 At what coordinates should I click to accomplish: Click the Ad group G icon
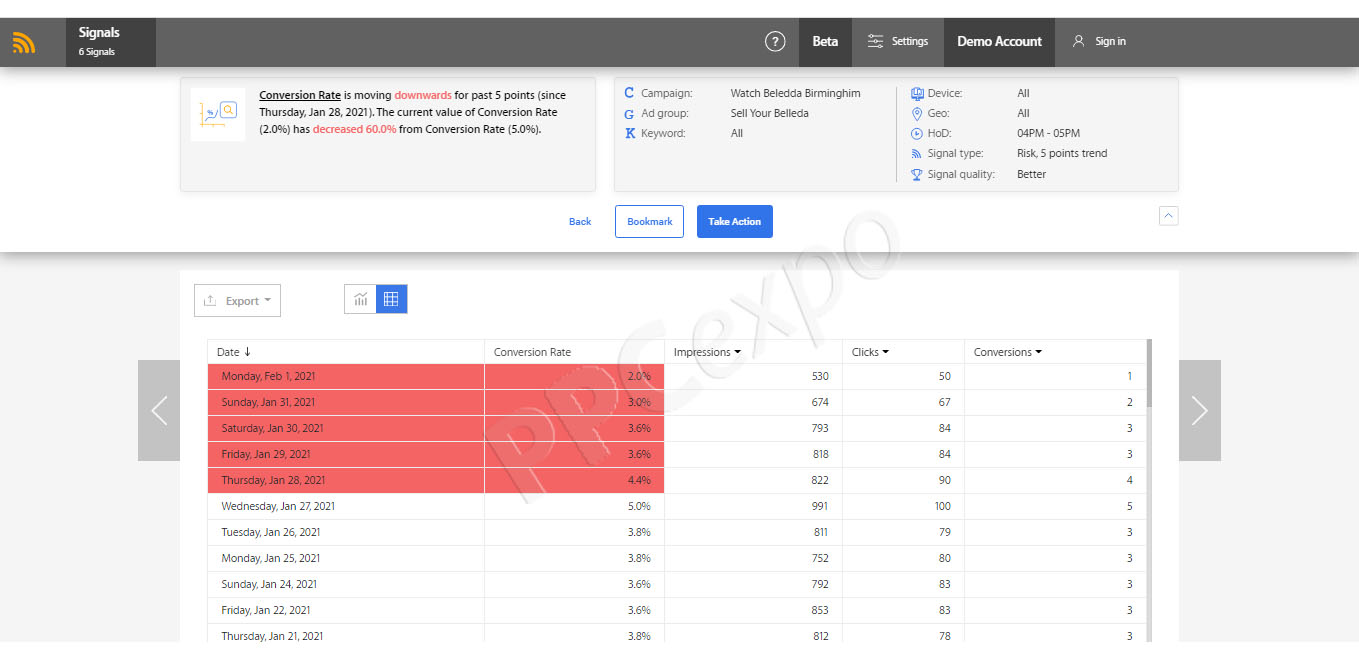[629, 114]
